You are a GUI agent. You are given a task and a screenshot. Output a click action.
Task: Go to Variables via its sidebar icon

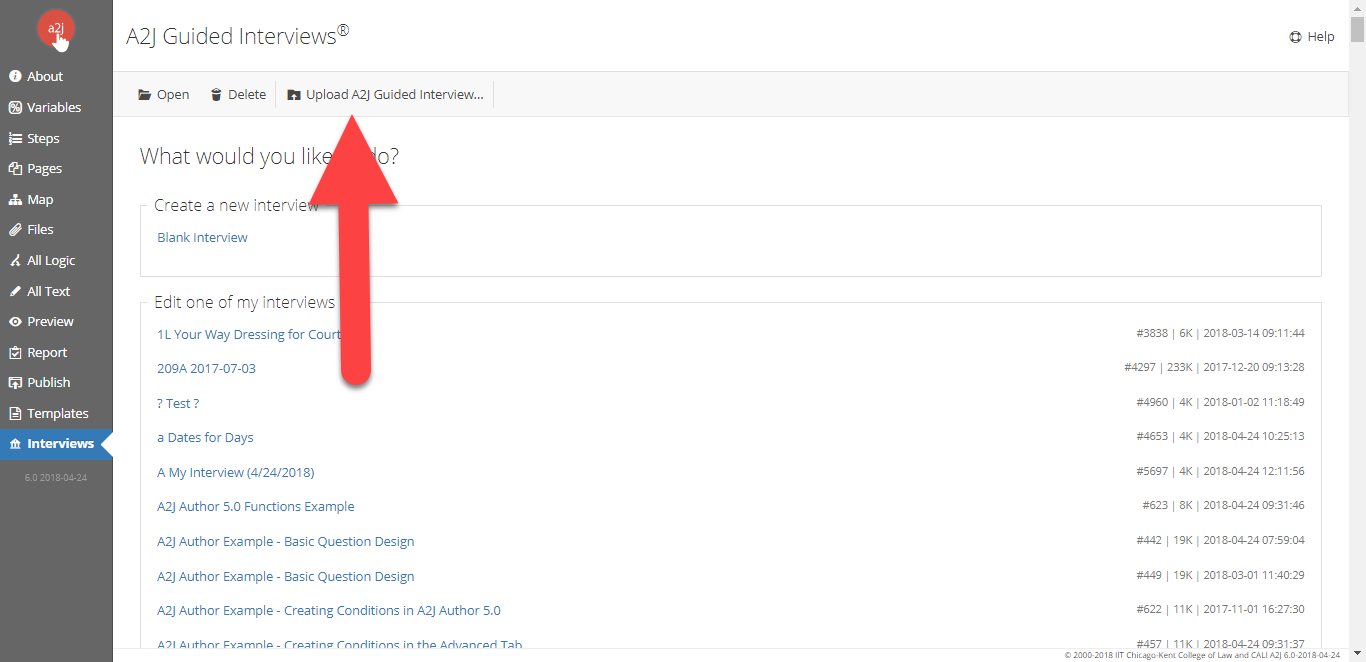pos(15,107)
